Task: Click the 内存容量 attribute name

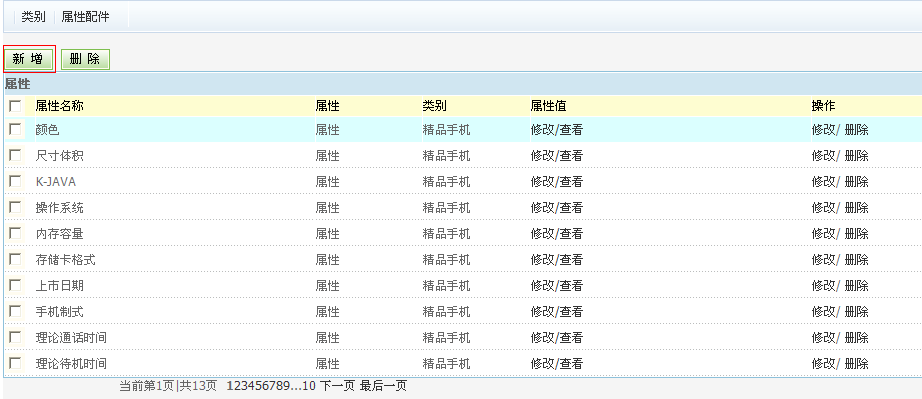Action: tap(59, 234)
